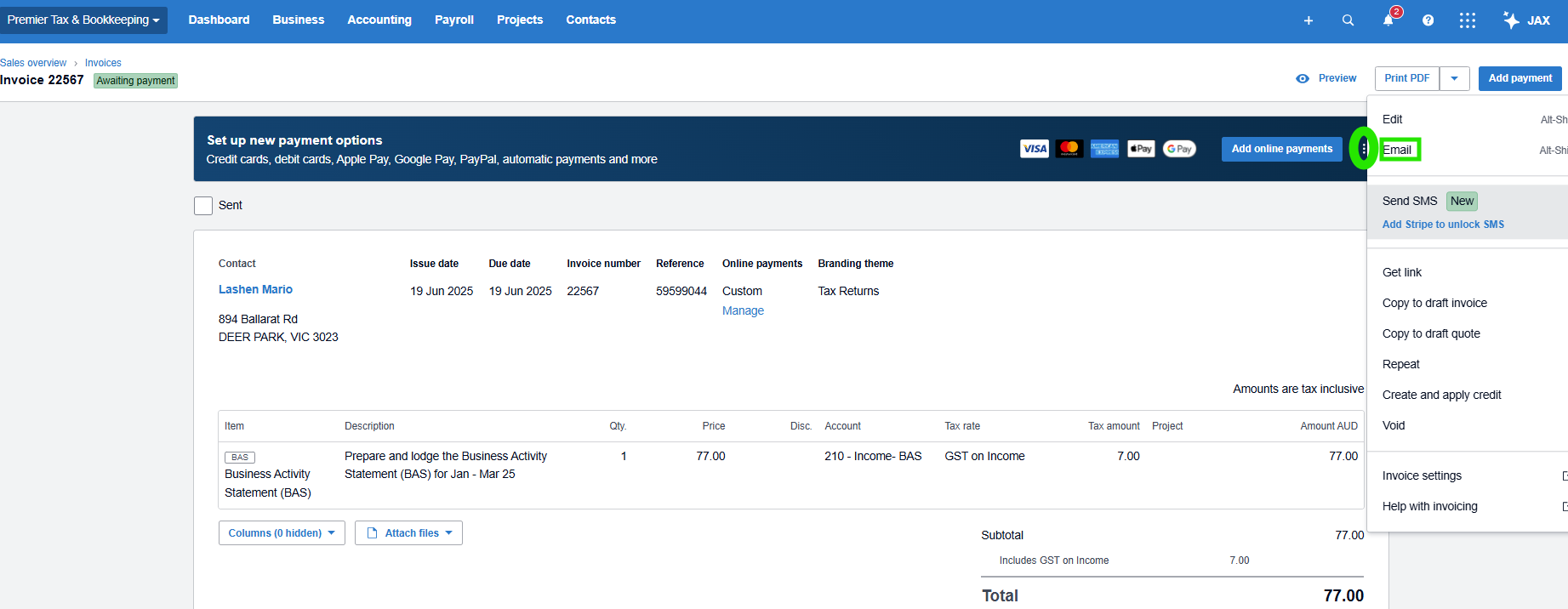1568x609 pixels.
Task: Open notifications bell icon
Action: click(x=1388, y=20)
